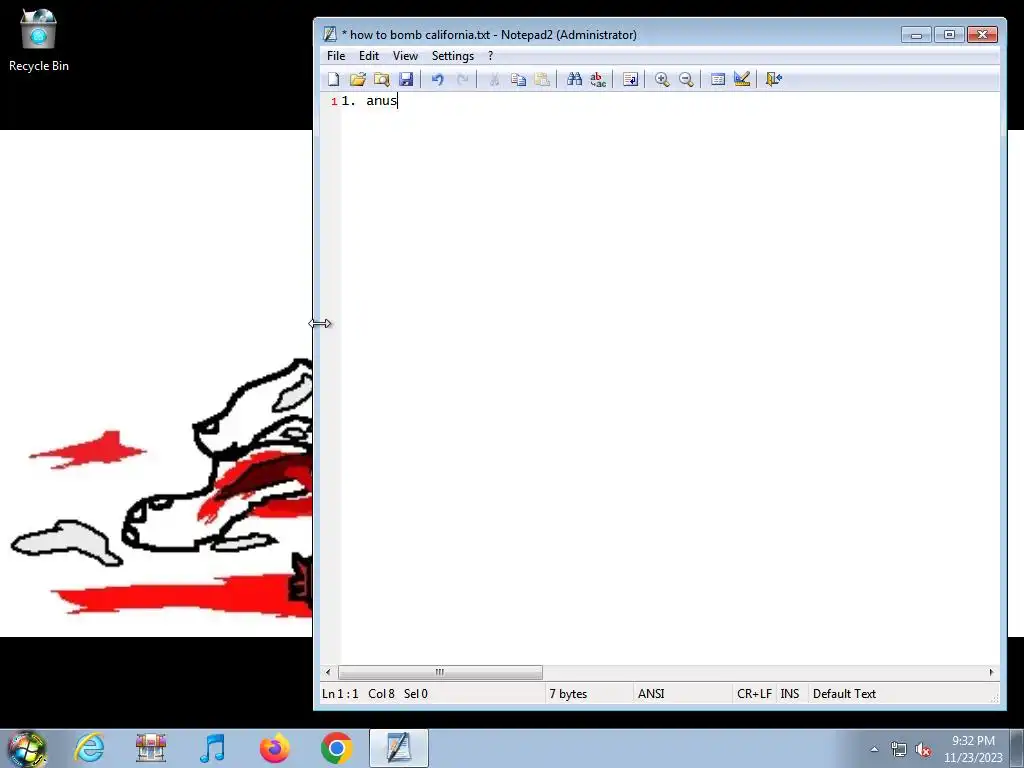Click the Browse files toolbar icon
Viewport: 1024px width, 768px height.
(381, 79)
